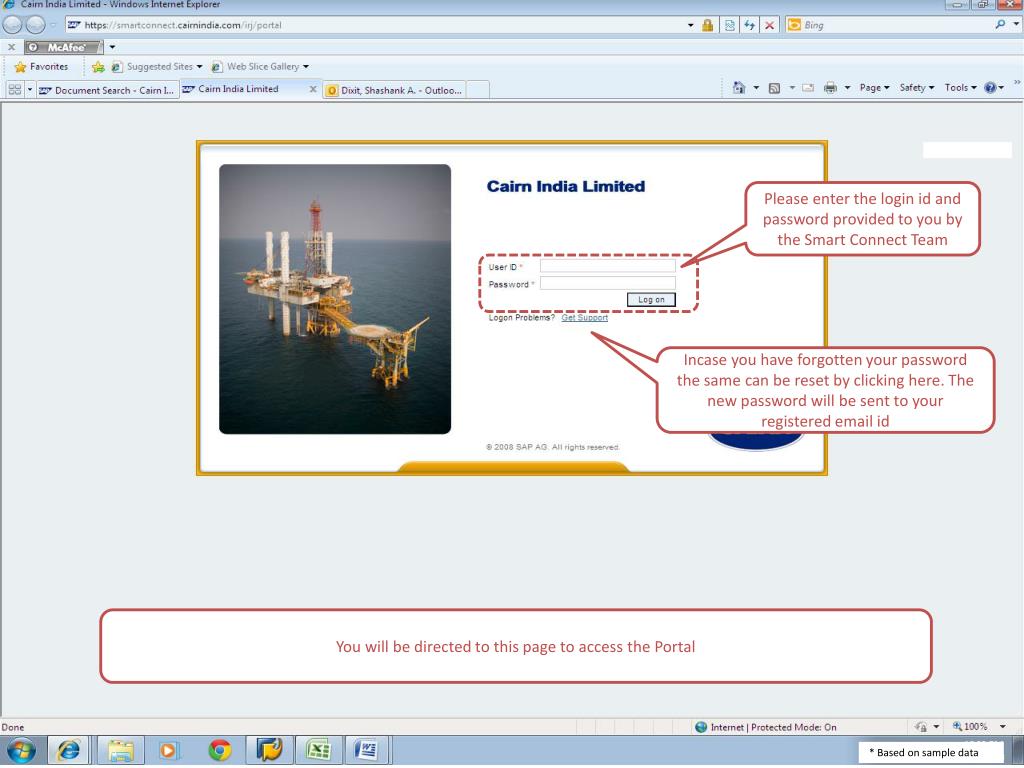
Task: Open the Windows Start orb
Action: tap(20, 750)
